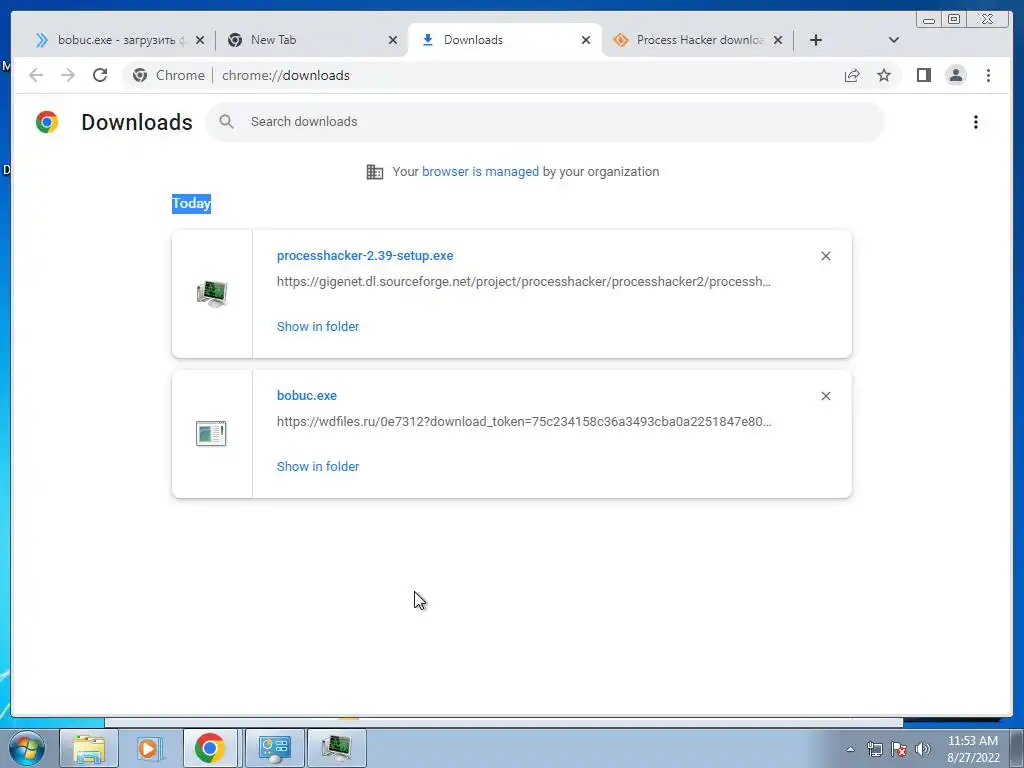
Task: Open the taskbar clock showing 11:53 AM
Action: pos(973,749)
